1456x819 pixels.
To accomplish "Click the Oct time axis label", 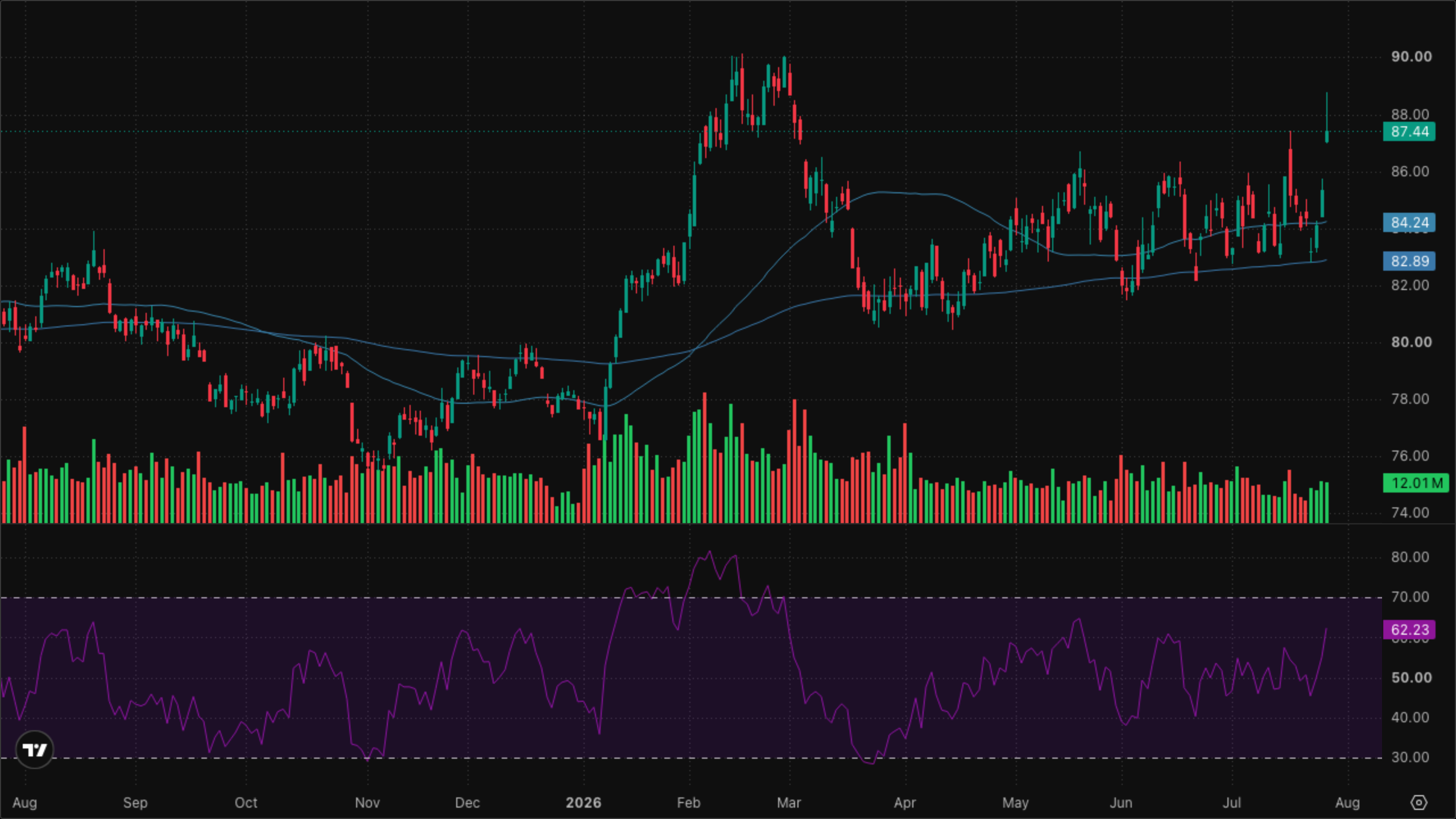I will click(x=246, y=803).
